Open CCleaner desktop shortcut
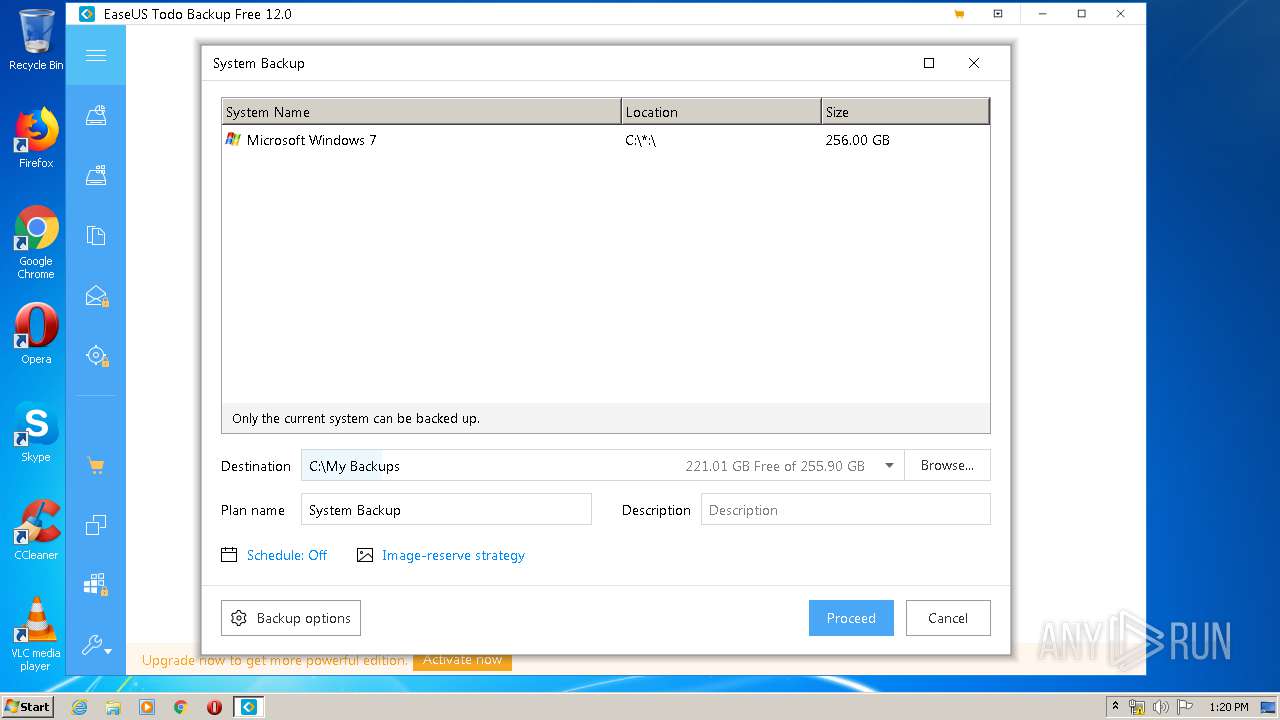Viewport: 1280px width, 720px height. (x=36, y=530)
